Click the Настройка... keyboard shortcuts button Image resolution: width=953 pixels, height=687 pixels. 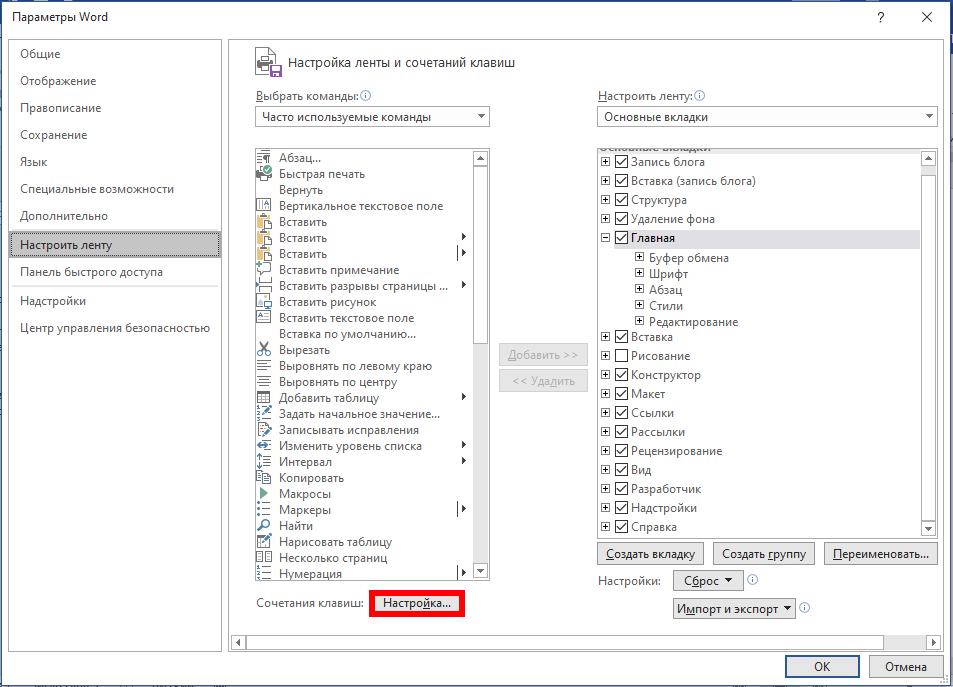point(417,603)
